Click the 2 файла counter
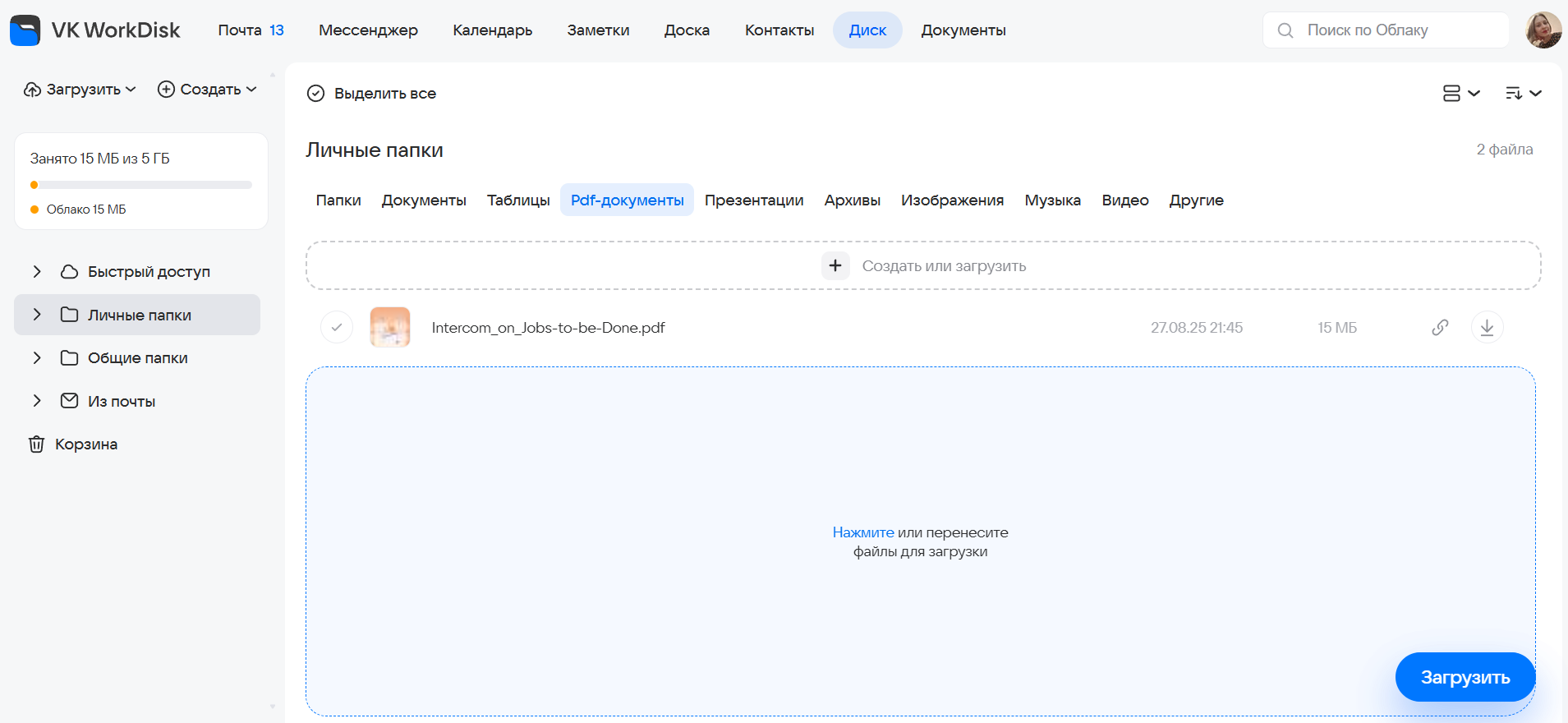Image resolution: width=1568 pixels, height=723 pixels. [1505, 150]
